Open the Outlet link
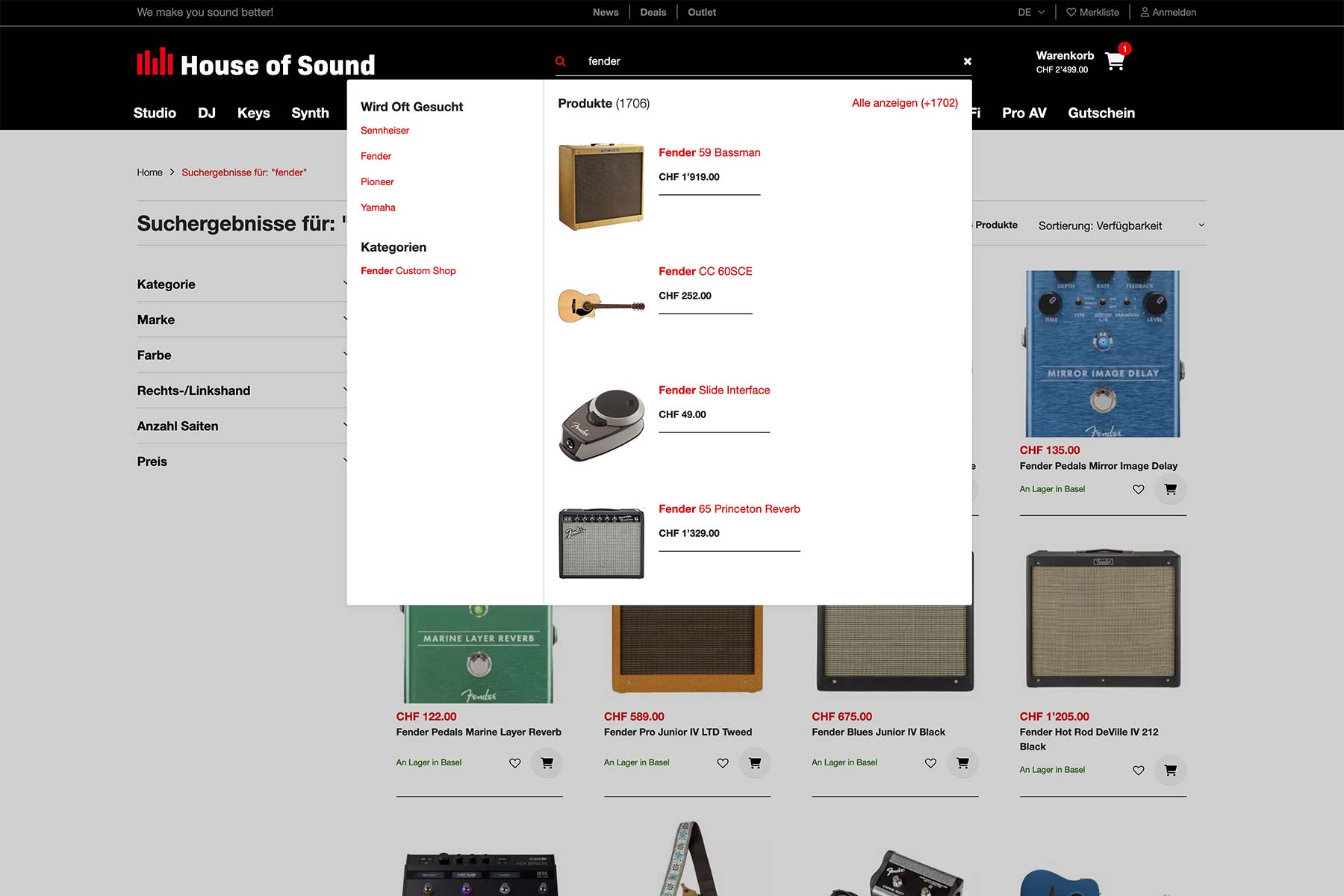 (x=702, y=12)
